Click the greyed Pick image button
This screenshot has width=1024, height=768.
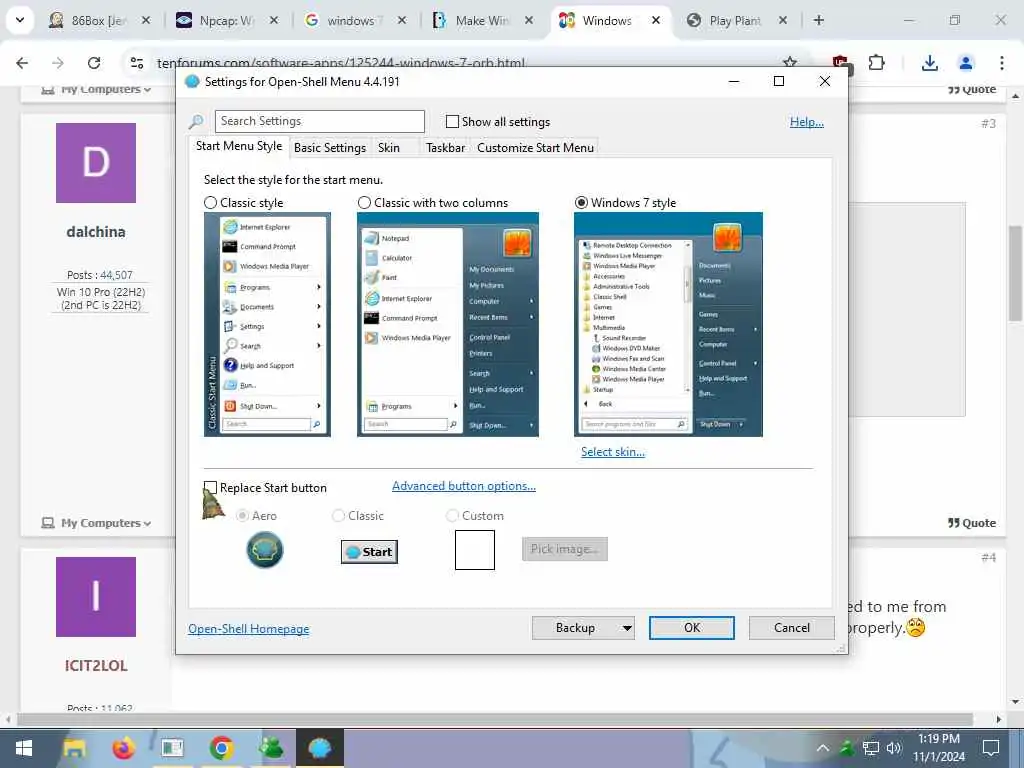[564, 549]
